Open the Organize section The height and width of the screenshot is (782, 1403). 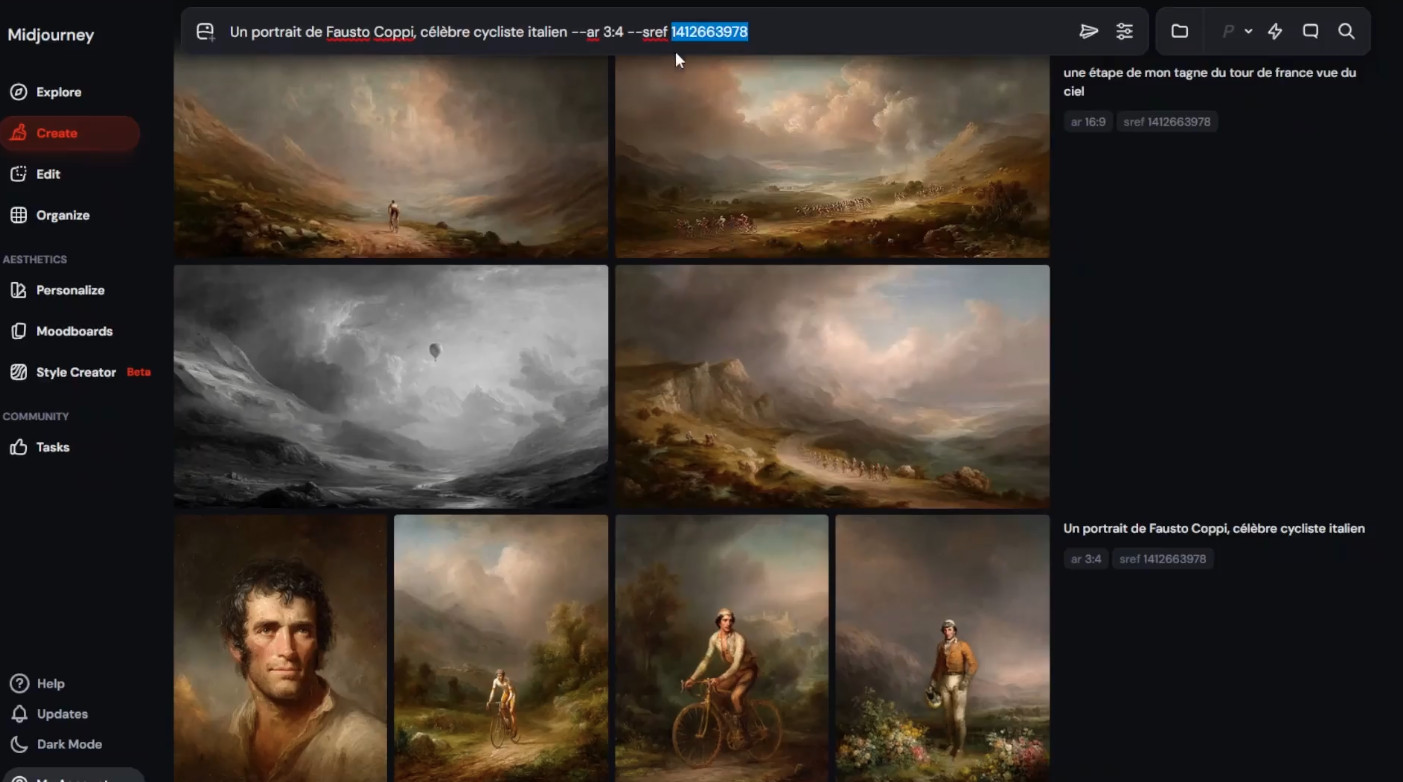[x=62, y=215]
